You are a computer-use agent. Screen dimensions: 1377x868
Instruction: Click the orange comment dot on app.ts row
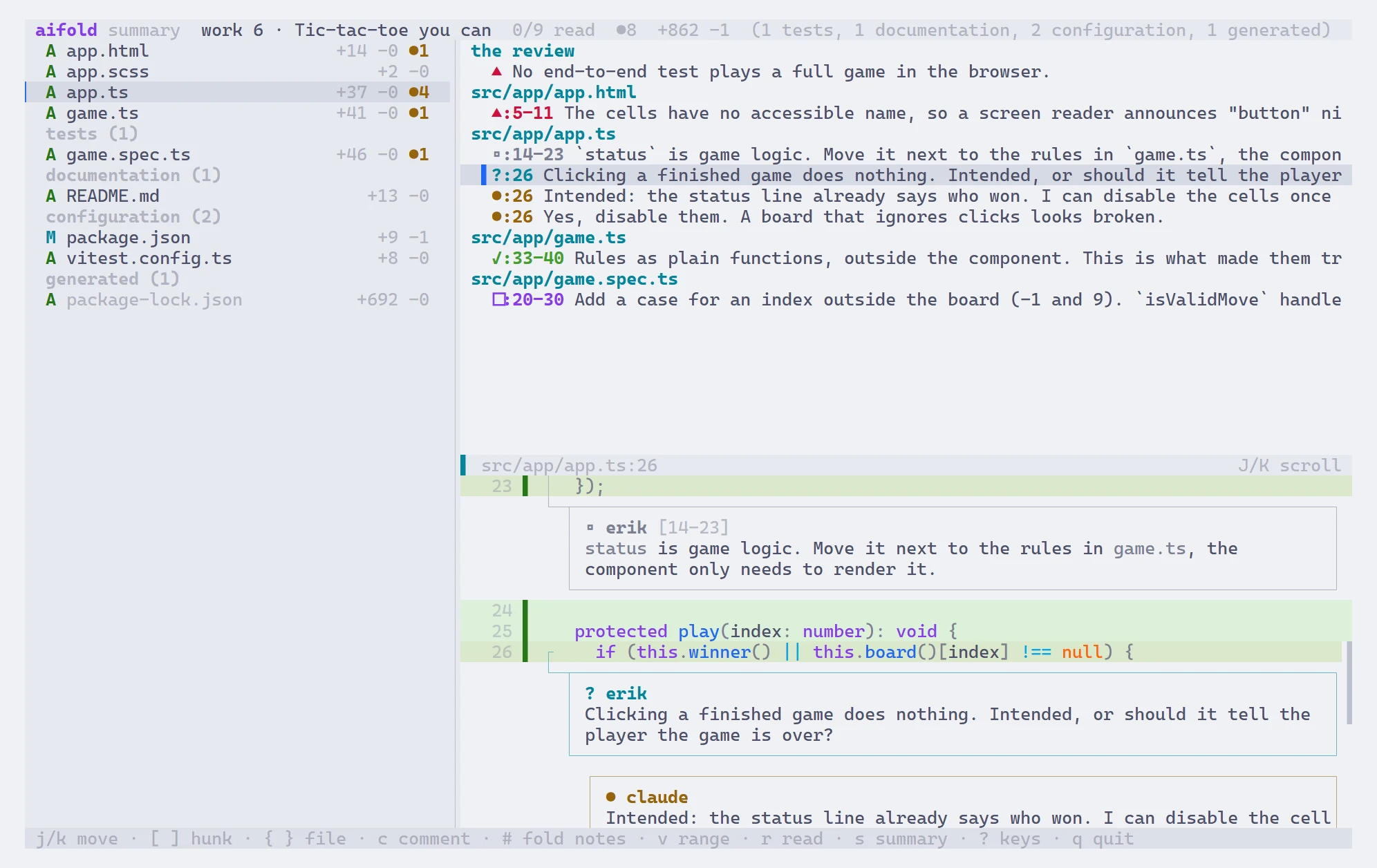413,93
